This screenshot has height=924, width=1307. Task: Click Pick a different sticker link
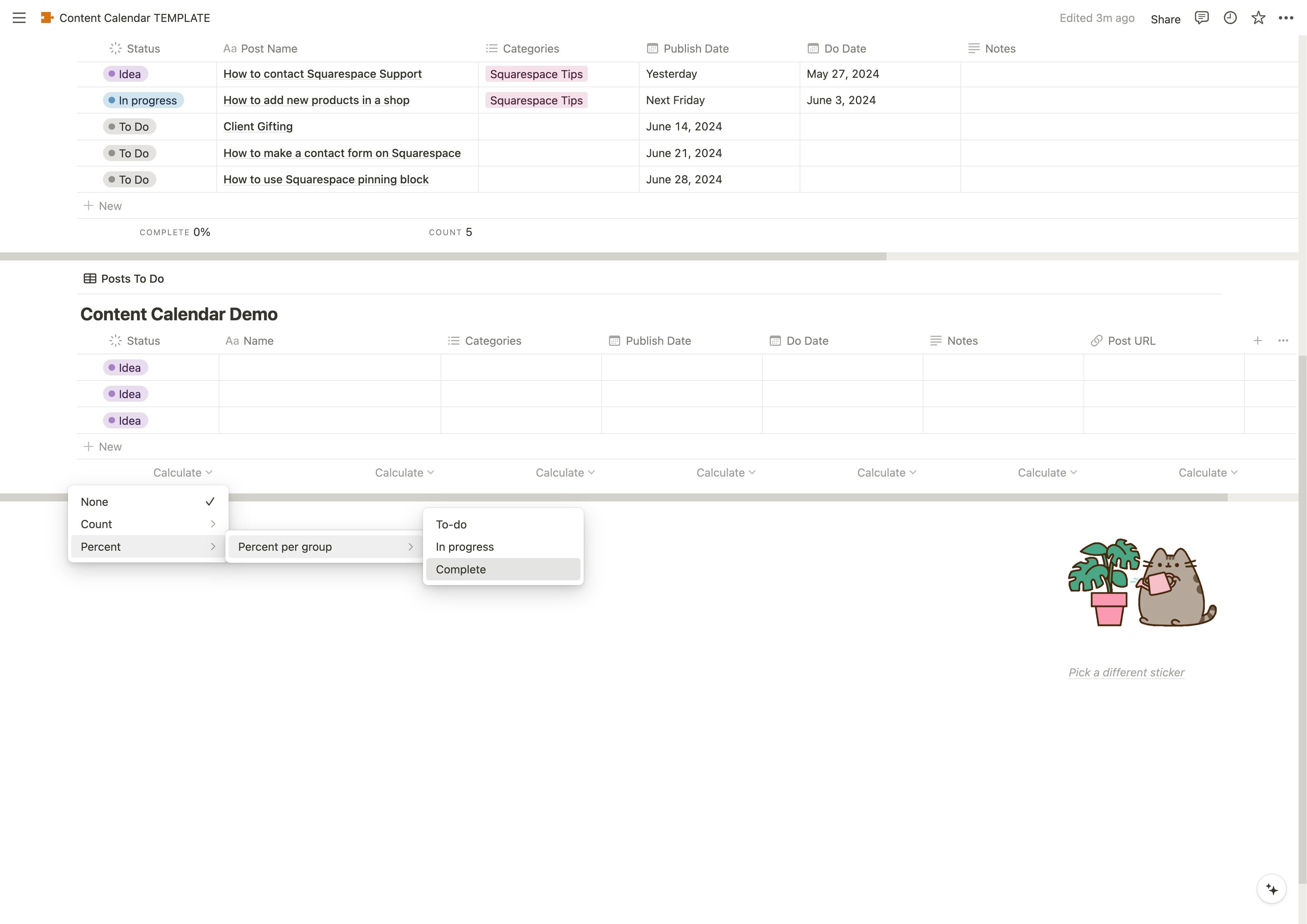tap(1126, 672)
